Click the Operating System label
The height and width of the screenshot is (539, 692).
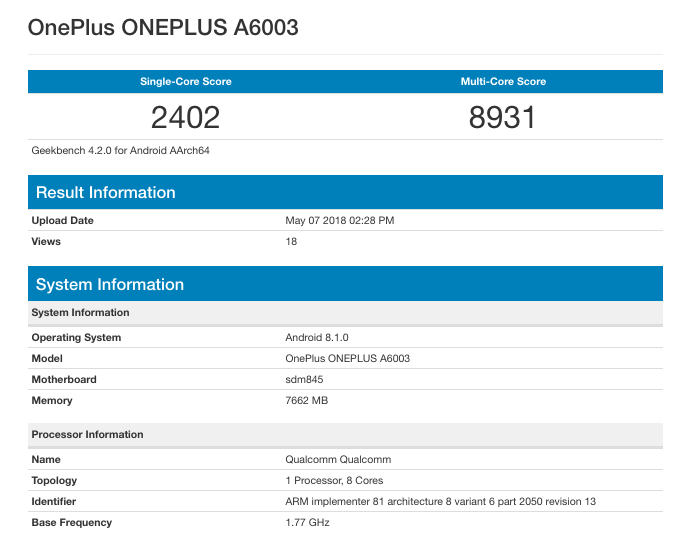tap(76, 337)
